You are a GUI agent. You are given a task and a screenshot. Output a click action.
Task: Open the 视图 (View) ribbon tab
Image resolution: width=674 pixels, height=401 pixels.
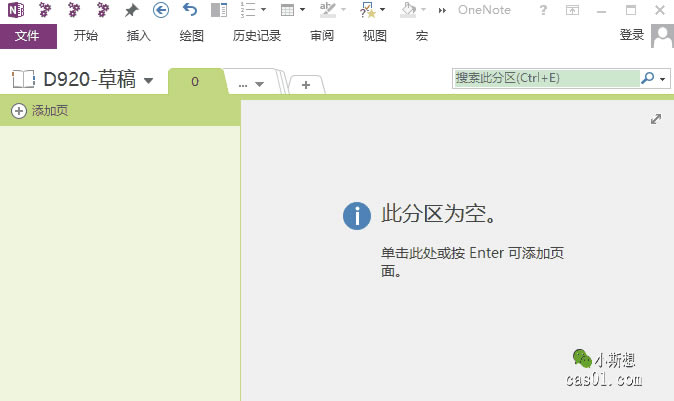(x=374, y=36)
